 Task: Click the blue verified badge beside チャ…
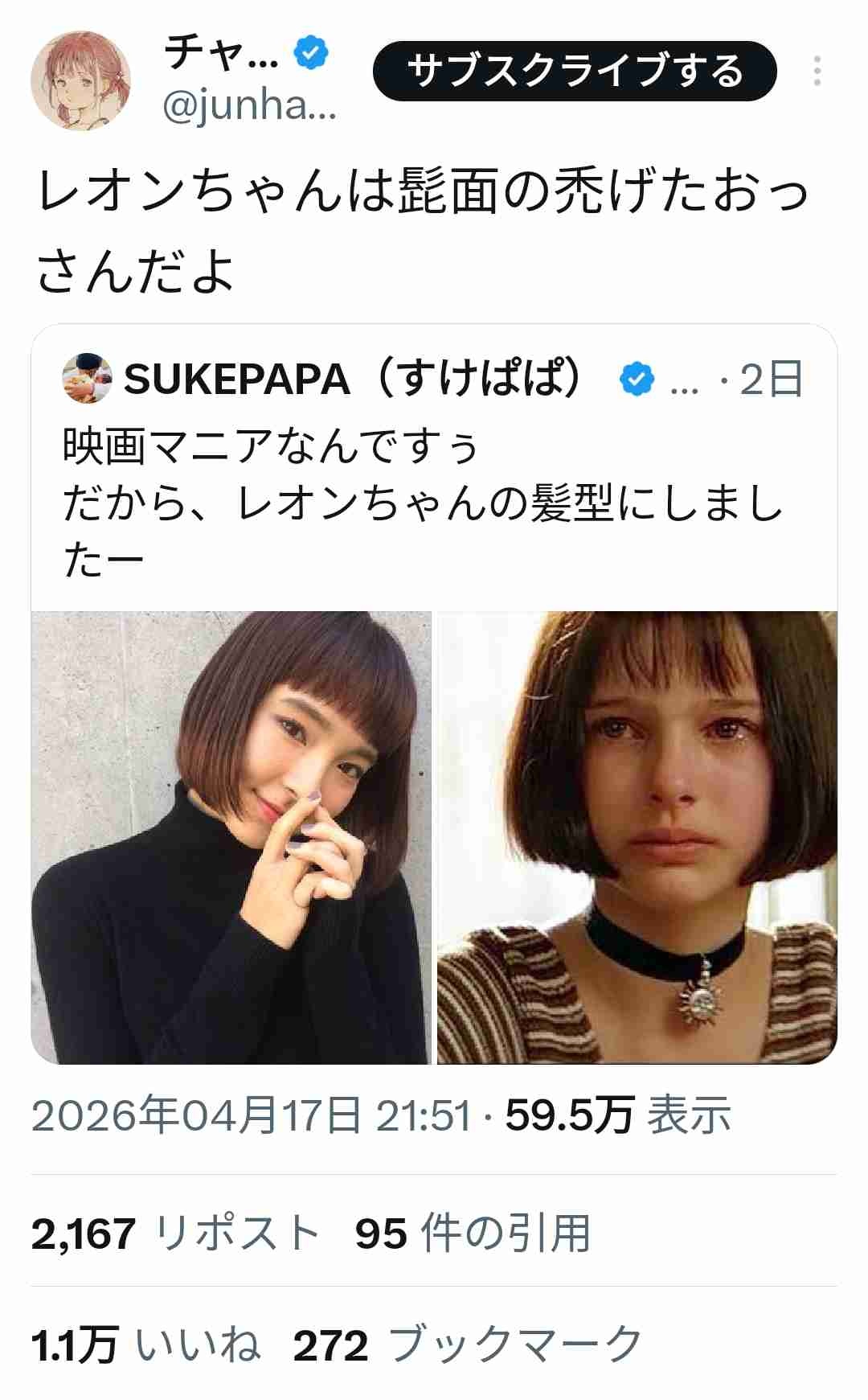(x=312, y=53)
